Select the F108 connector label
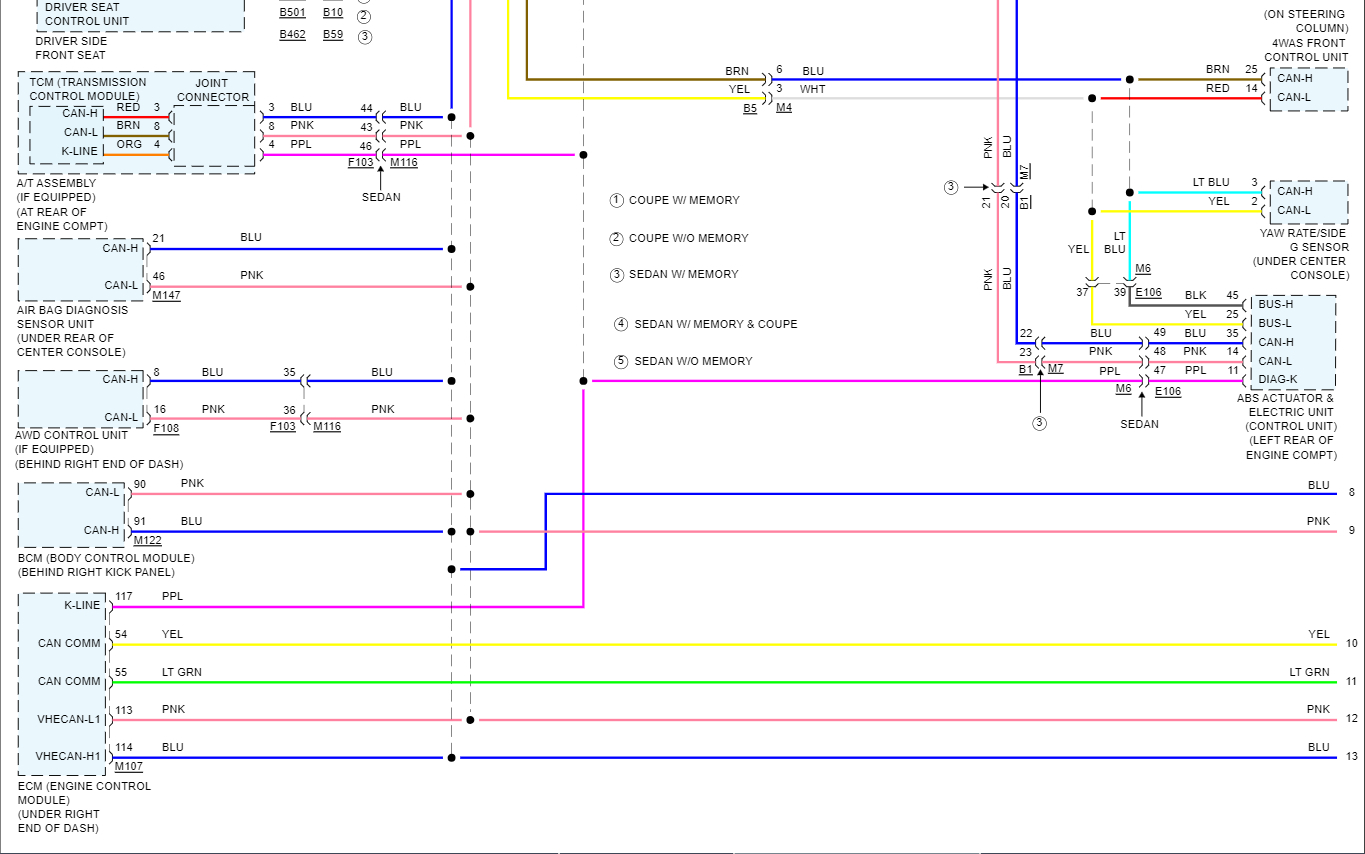Viewport: 1365px width, 854px height. tap(166, 428)
